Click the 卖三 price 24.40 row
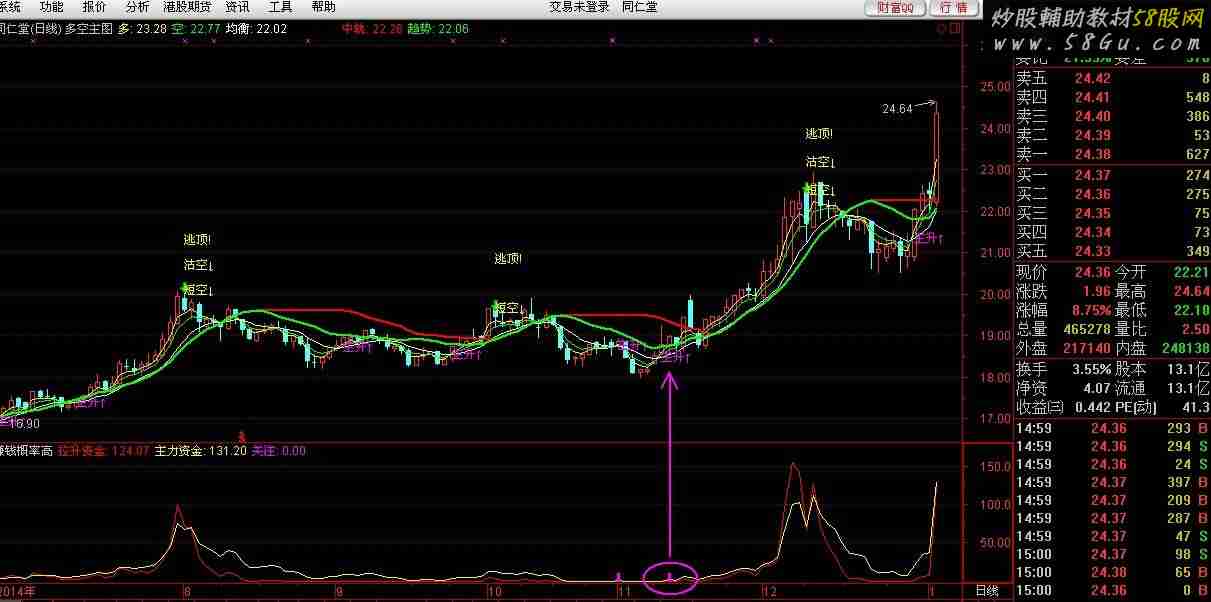This screenshot has height=602, width=1211. [1112, 117]
